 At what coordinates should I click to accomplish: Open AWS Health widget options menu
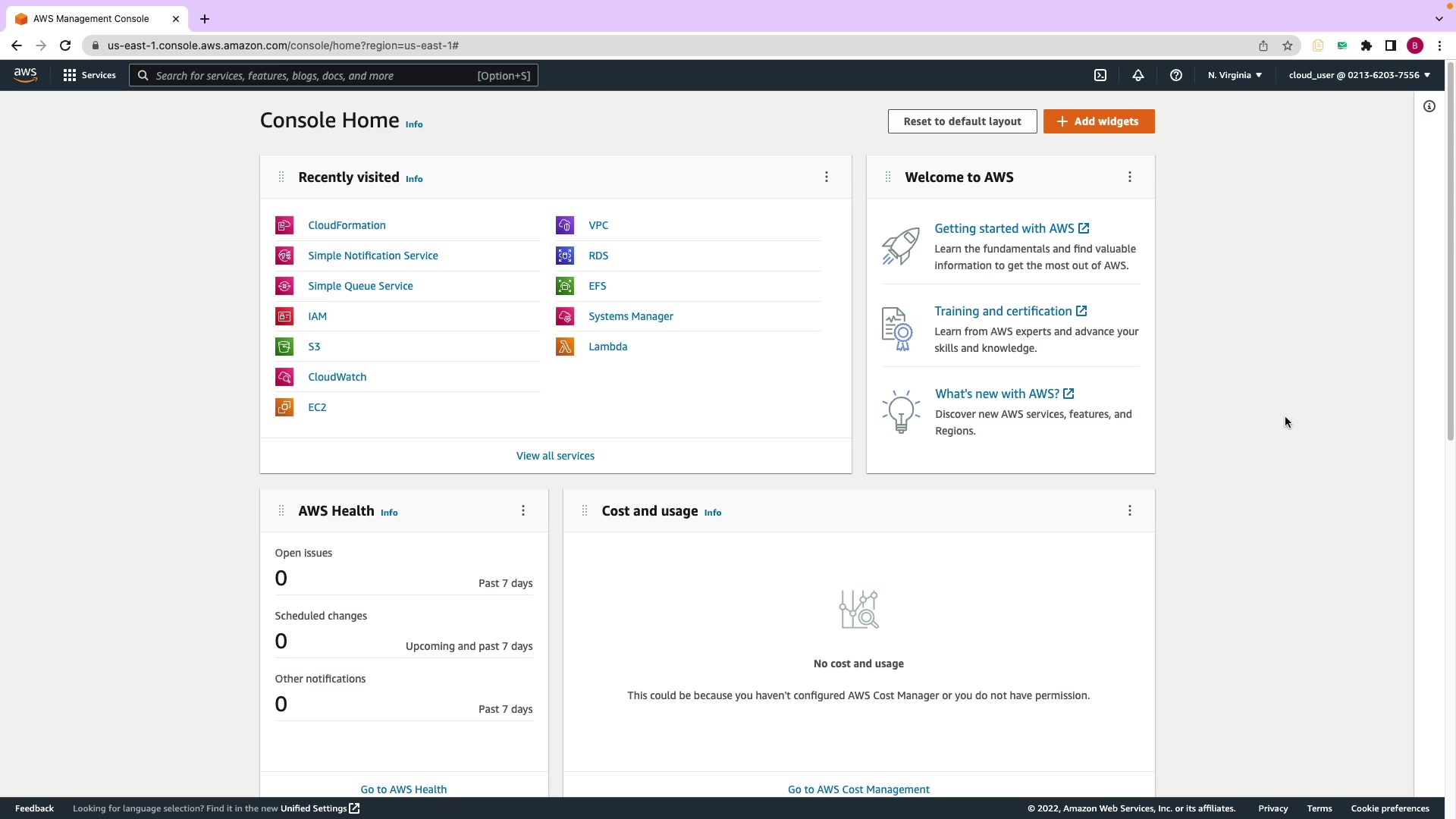coord(523,510)
